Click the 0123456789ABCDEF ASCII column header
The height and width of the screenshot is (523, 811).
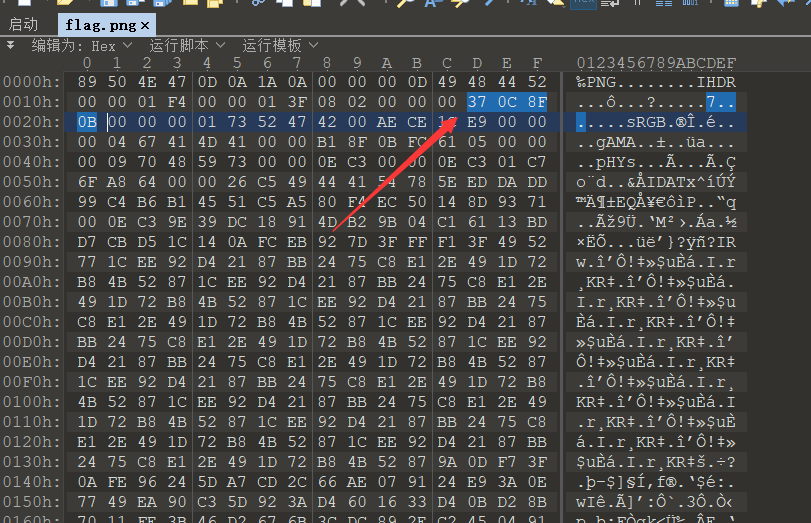point(656,63)
